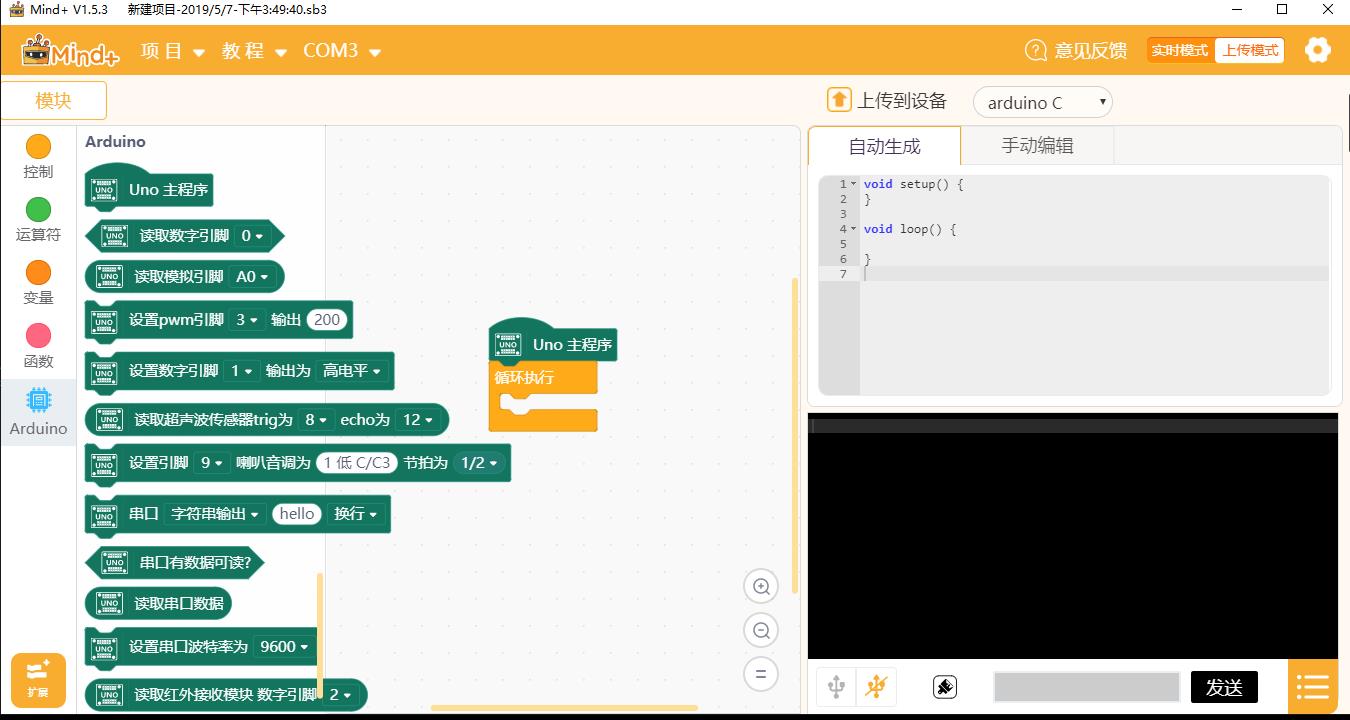Open 换行 newline dropdown
Screen dimensions: 1350x720
pyautogui.click(x=355, y=514)
